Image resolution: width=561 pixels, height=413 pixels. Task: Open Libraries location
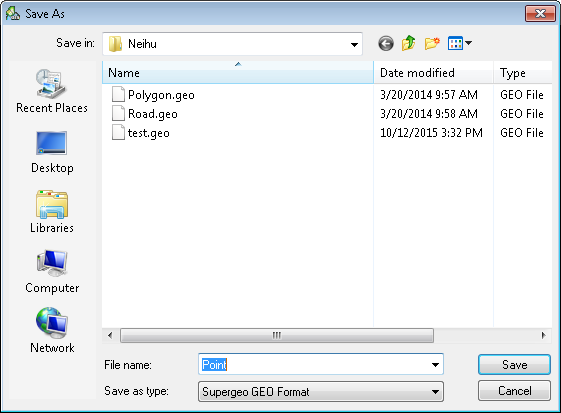click(x=52, y=212)
